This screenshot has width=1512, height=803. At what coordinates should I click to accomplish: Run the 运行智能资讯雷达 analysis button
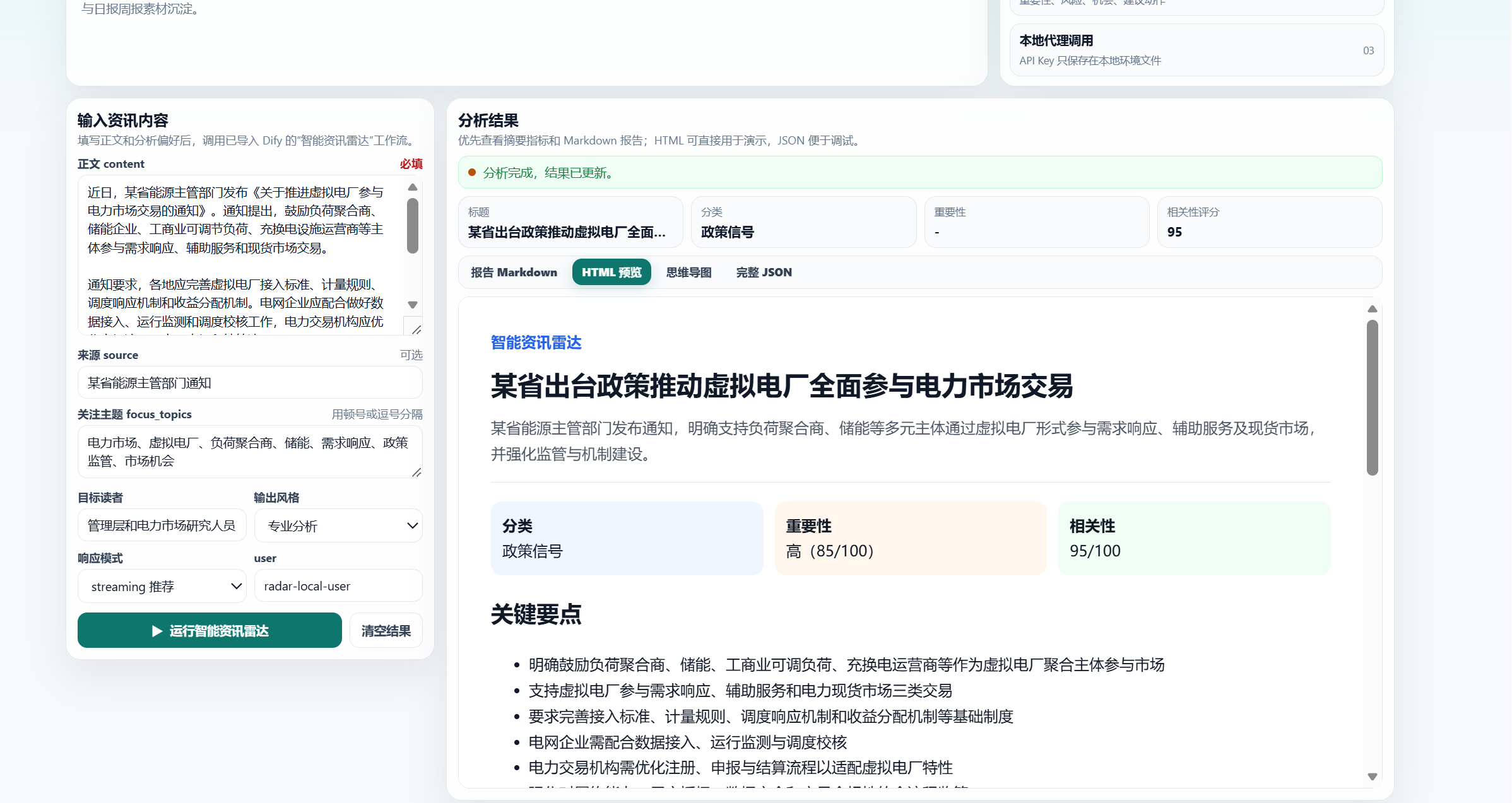pyautogui.click(x=210, y=630)
